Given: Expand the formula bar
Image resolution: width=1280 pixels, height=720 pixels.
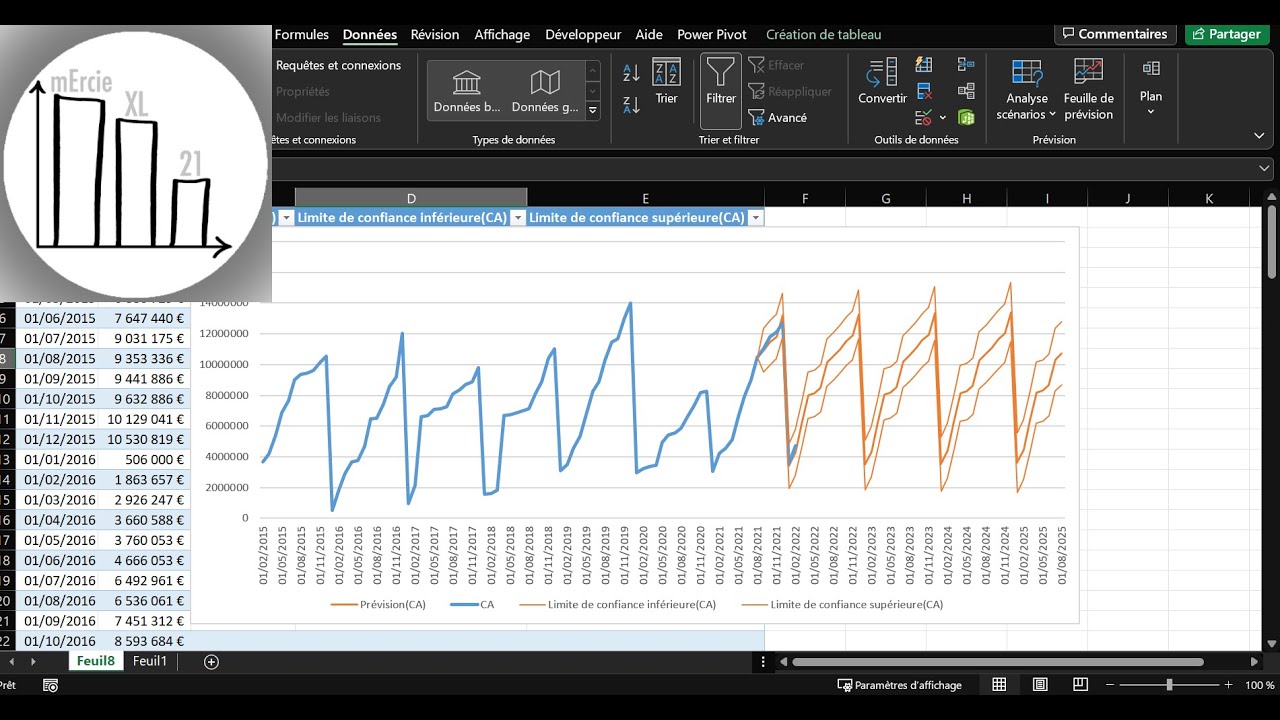Looking at the screenshot, I should [x=1264, y=169].
